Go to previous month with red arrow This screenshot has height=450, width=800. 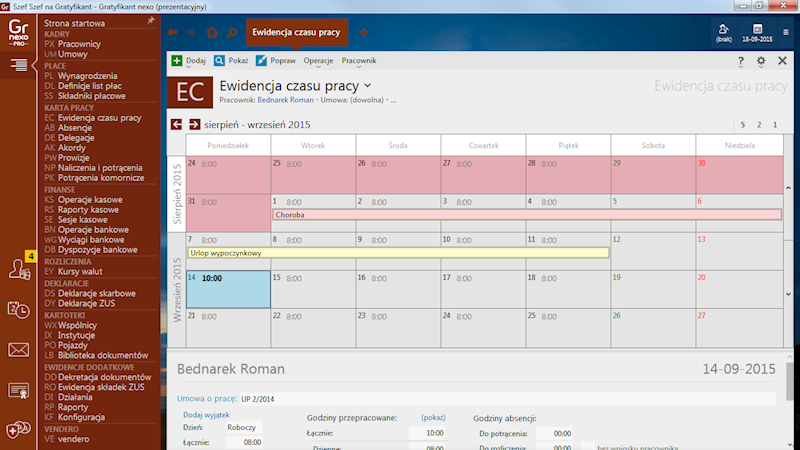(x=177, y=125)
